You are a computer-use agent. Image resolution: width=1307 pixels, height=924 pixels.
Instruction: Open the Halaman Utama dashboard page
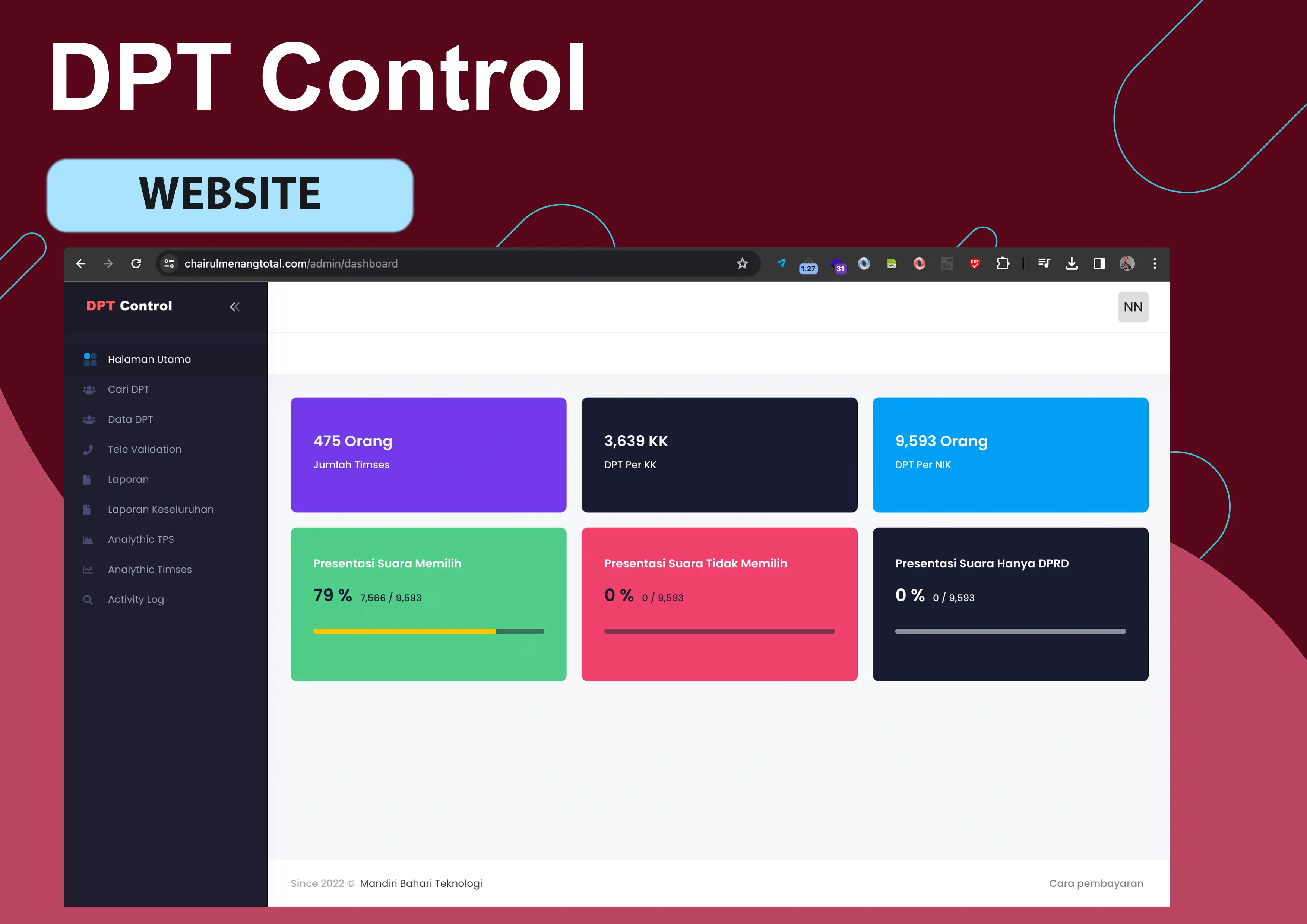coord(147,358)
